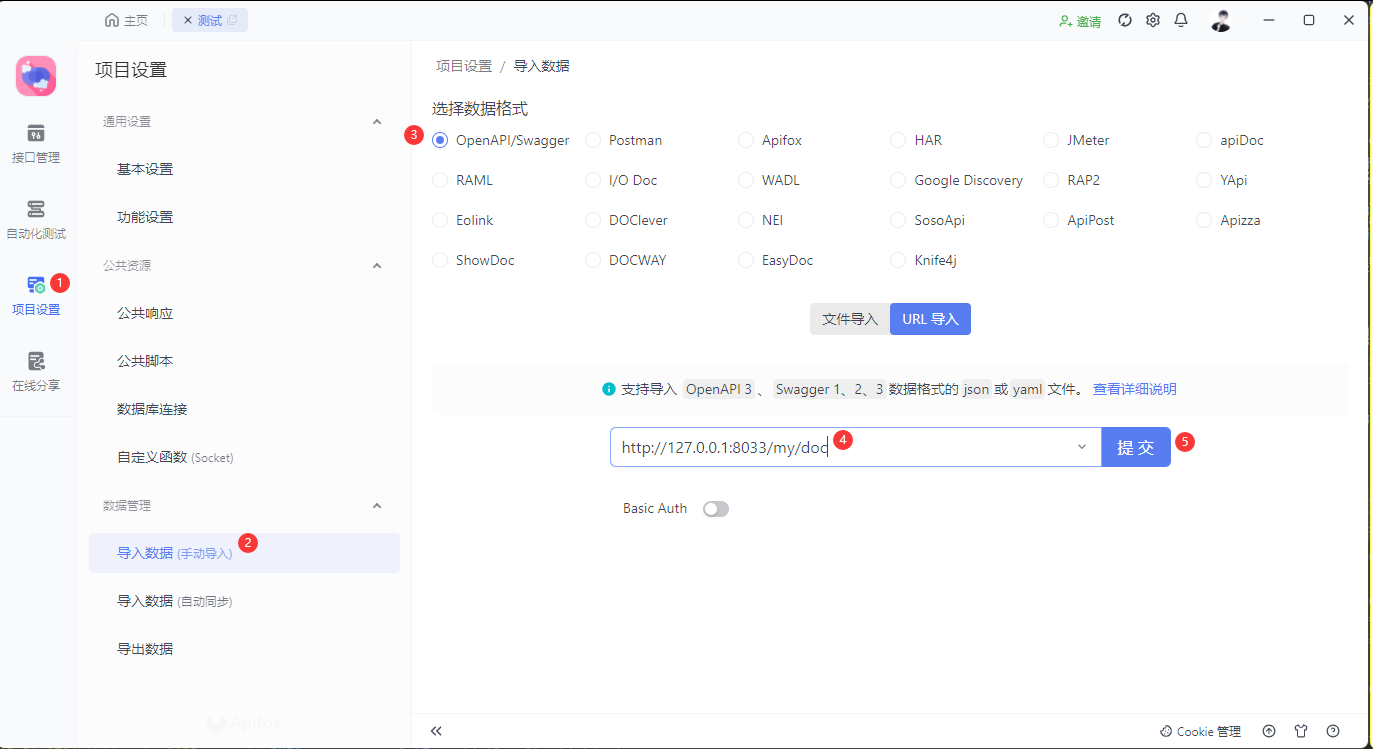Click the sync/refresh icon in title bar

point(1124,19)
